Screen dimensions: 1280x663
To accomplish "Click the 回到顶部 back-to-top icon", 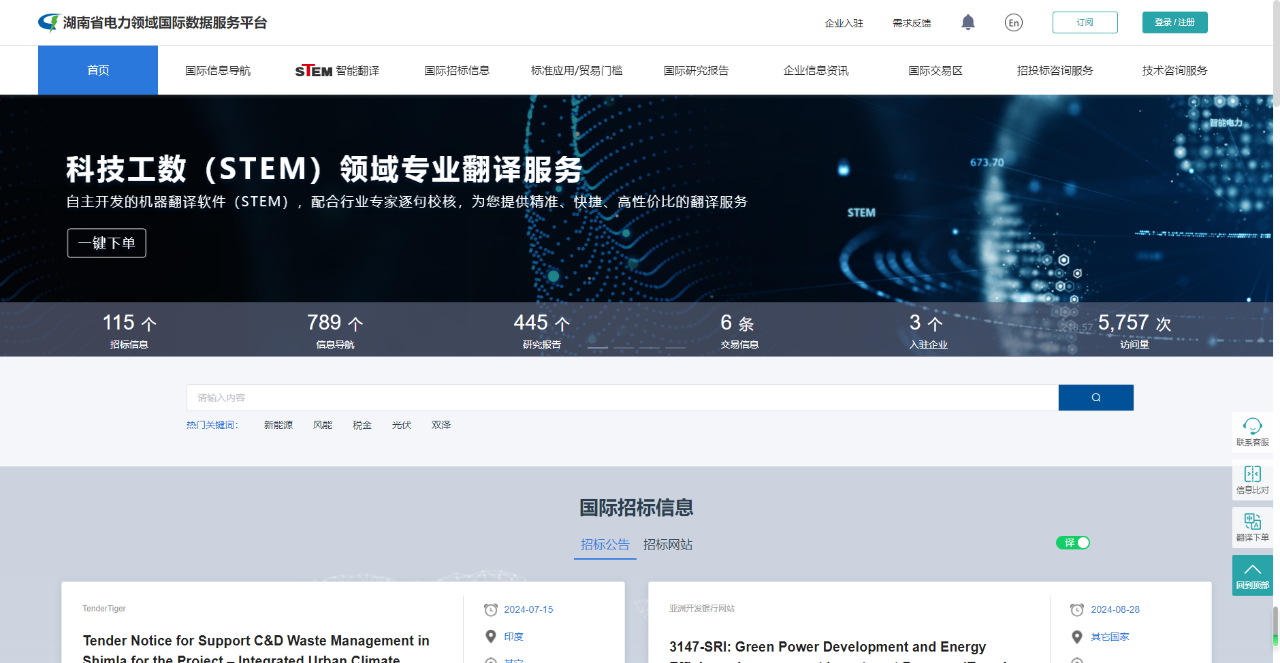I will pos(1252,575).
